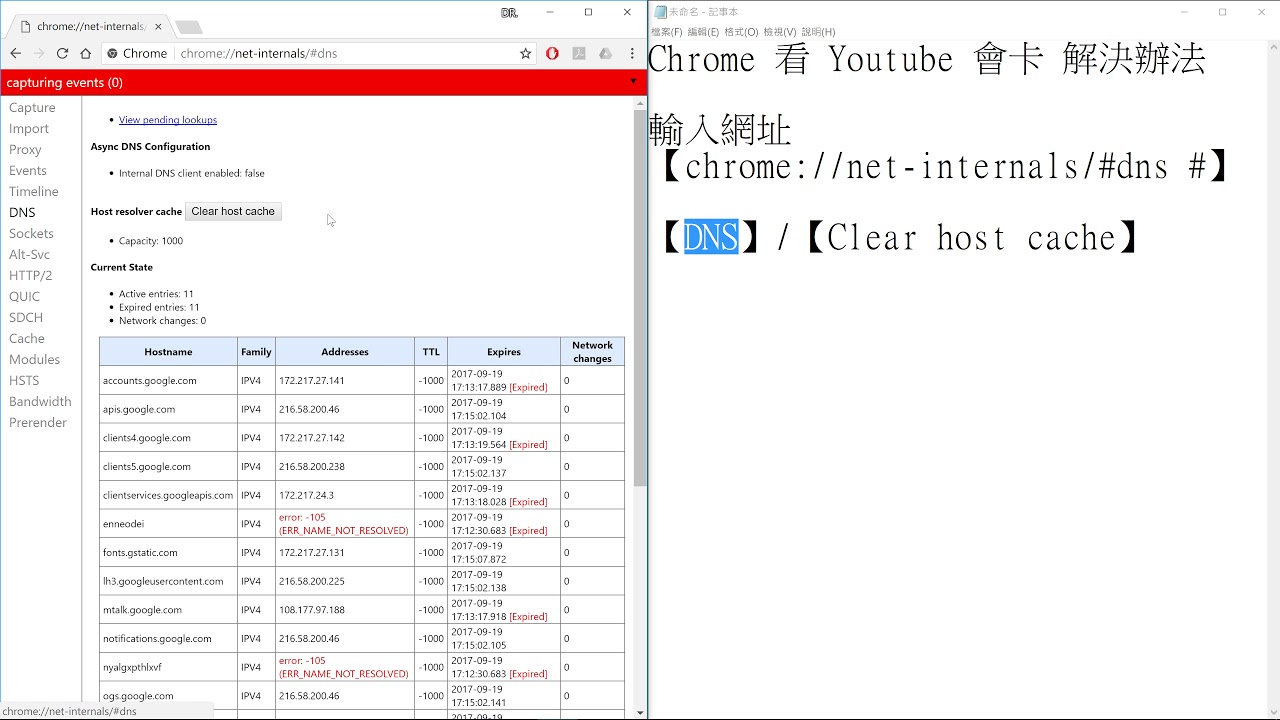Open the Alt-Svc section in sidebar
1280x720 pixels.
pyautogui.click(x=29, y=254)
